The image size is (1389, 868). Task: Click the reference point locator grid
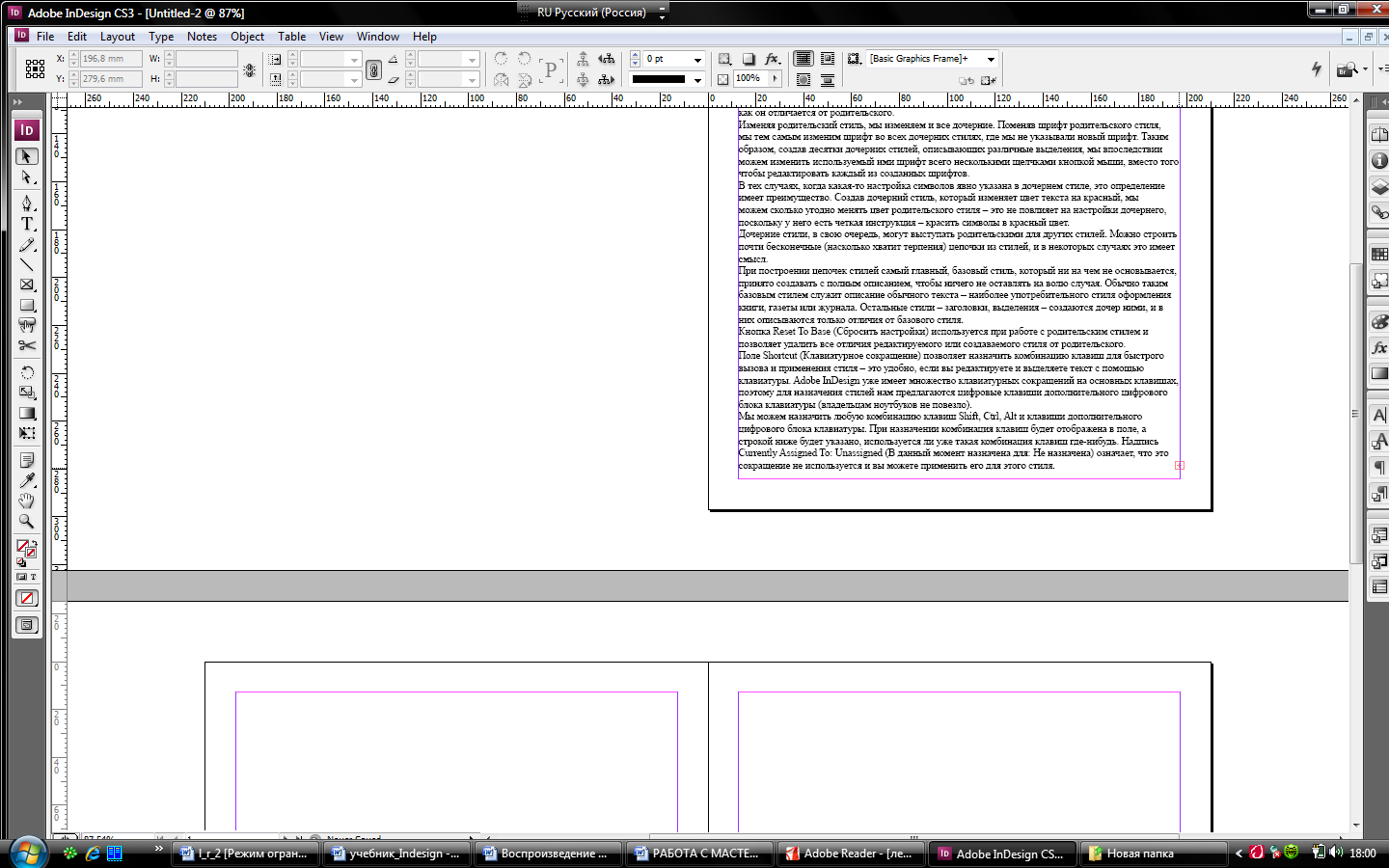click(x=35, y=68)
